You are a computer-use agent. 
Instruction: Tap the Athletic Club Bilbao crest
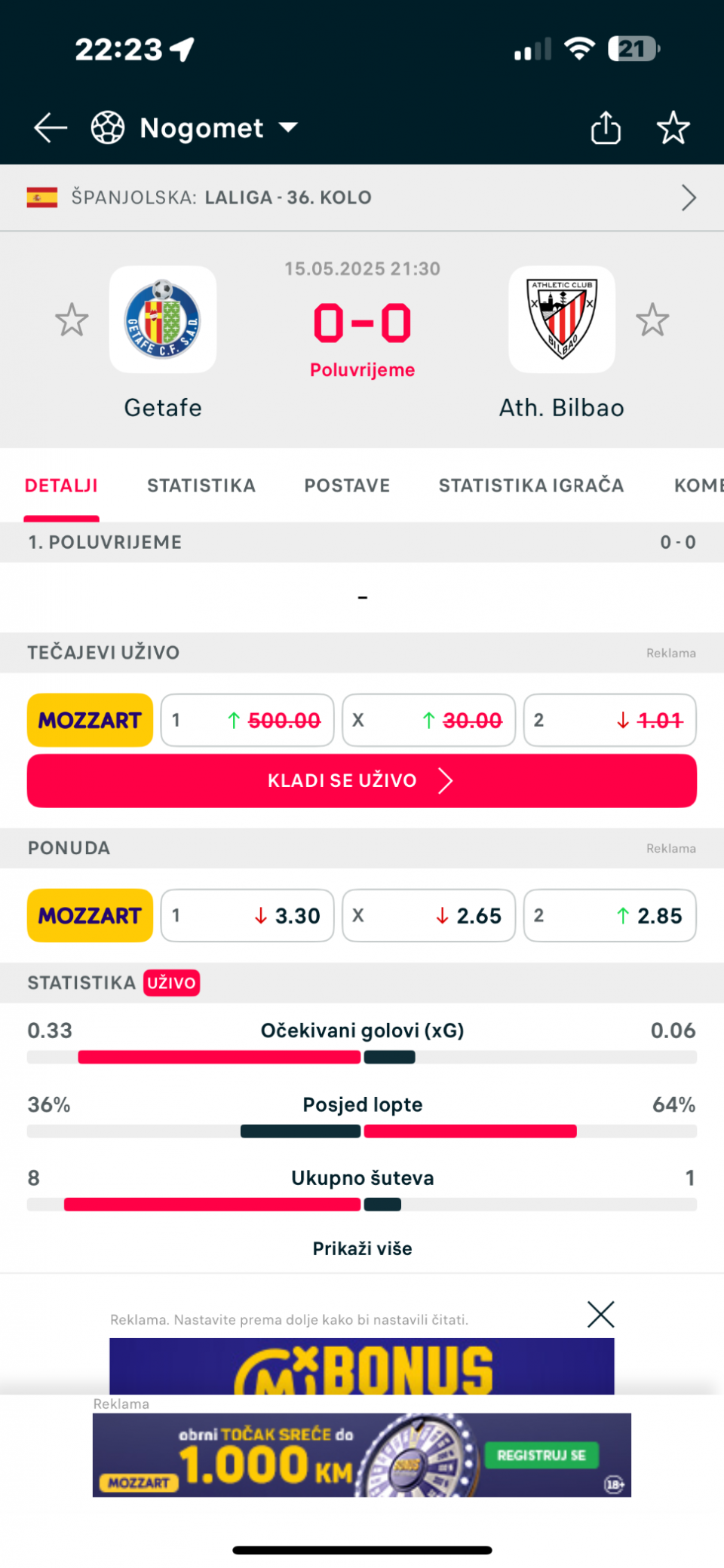pyautogui.click(x=562, y=320)
